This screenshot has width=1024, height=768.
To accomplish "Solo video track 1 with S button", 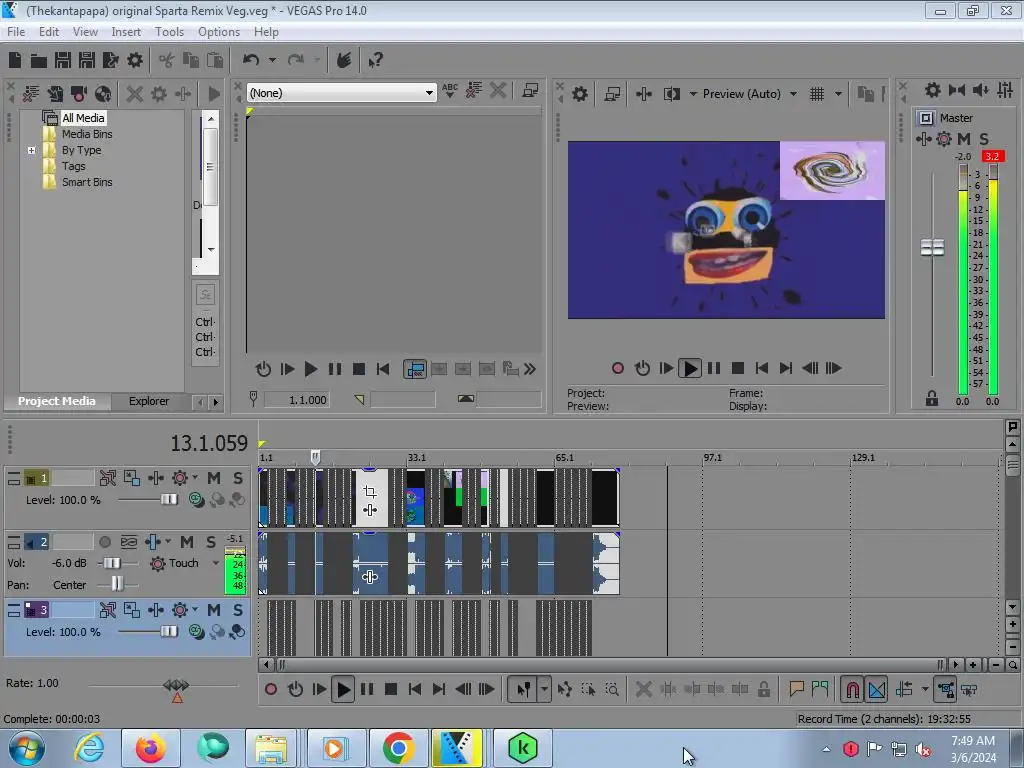I will tap(238, 478).
